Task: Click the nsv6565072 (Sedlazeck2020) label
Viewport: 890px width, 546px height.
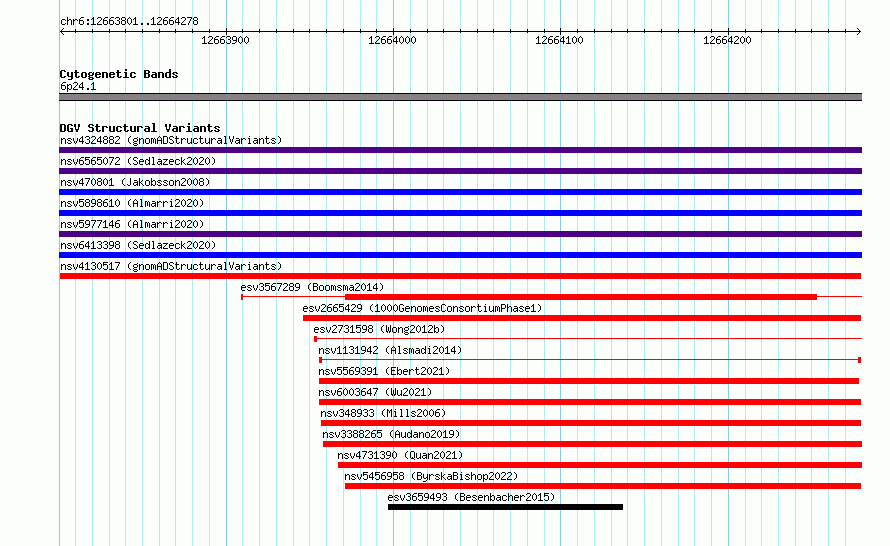Action: point(138,161)
